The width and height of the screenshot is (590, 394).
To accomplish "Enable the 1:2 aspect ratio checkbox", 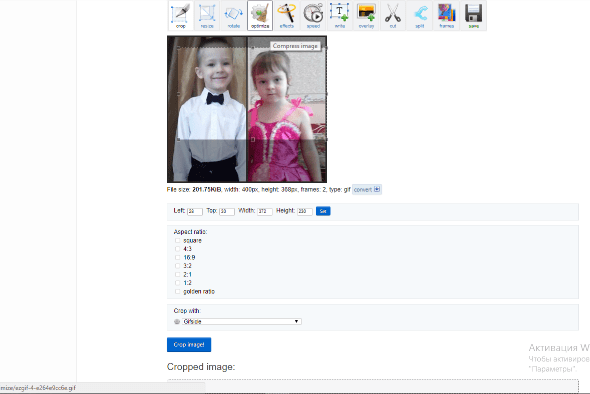I will click(177, 283).
